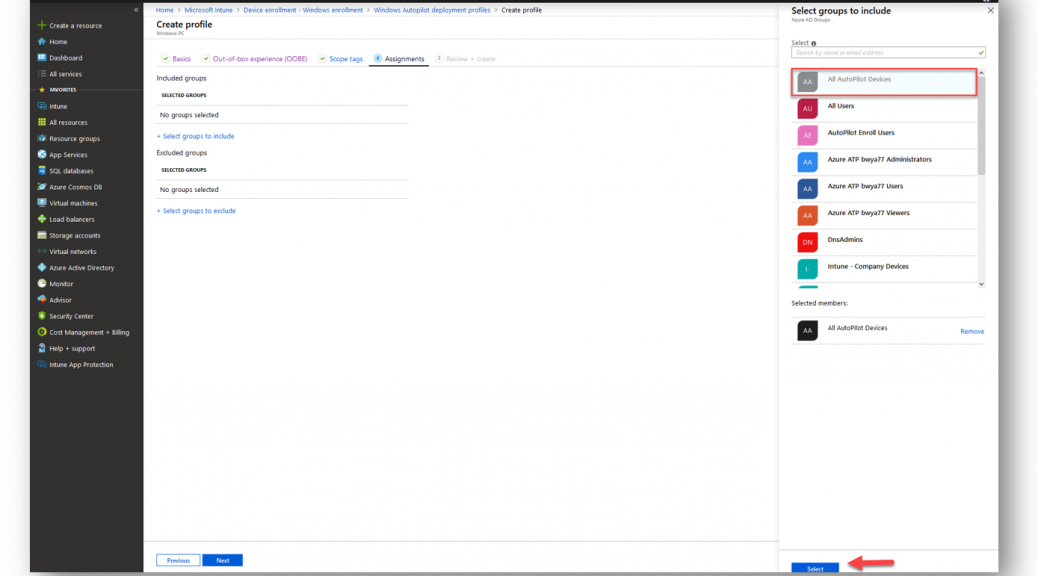Click the info icon beside Select label
This screenshot has width=1038, height=576.
(x=814, y=44)
